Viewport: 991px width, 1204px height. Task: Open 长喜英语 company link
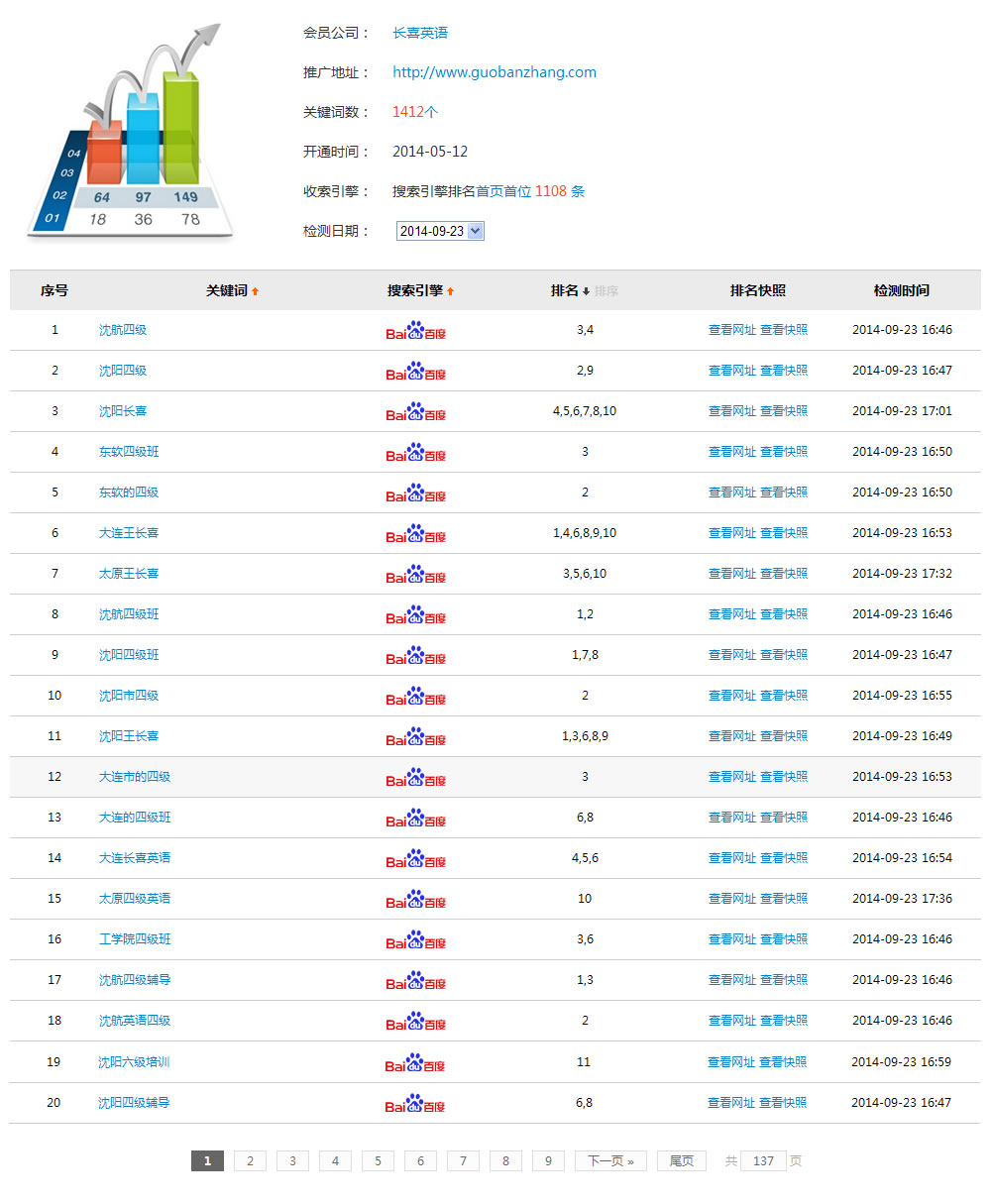pyautogui.click(x=420, y=33)
